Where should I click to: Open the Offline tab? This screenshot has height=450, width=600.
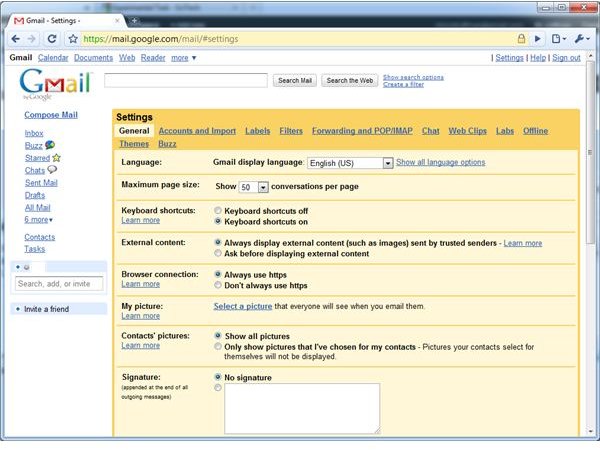click(x=535, y=131)
